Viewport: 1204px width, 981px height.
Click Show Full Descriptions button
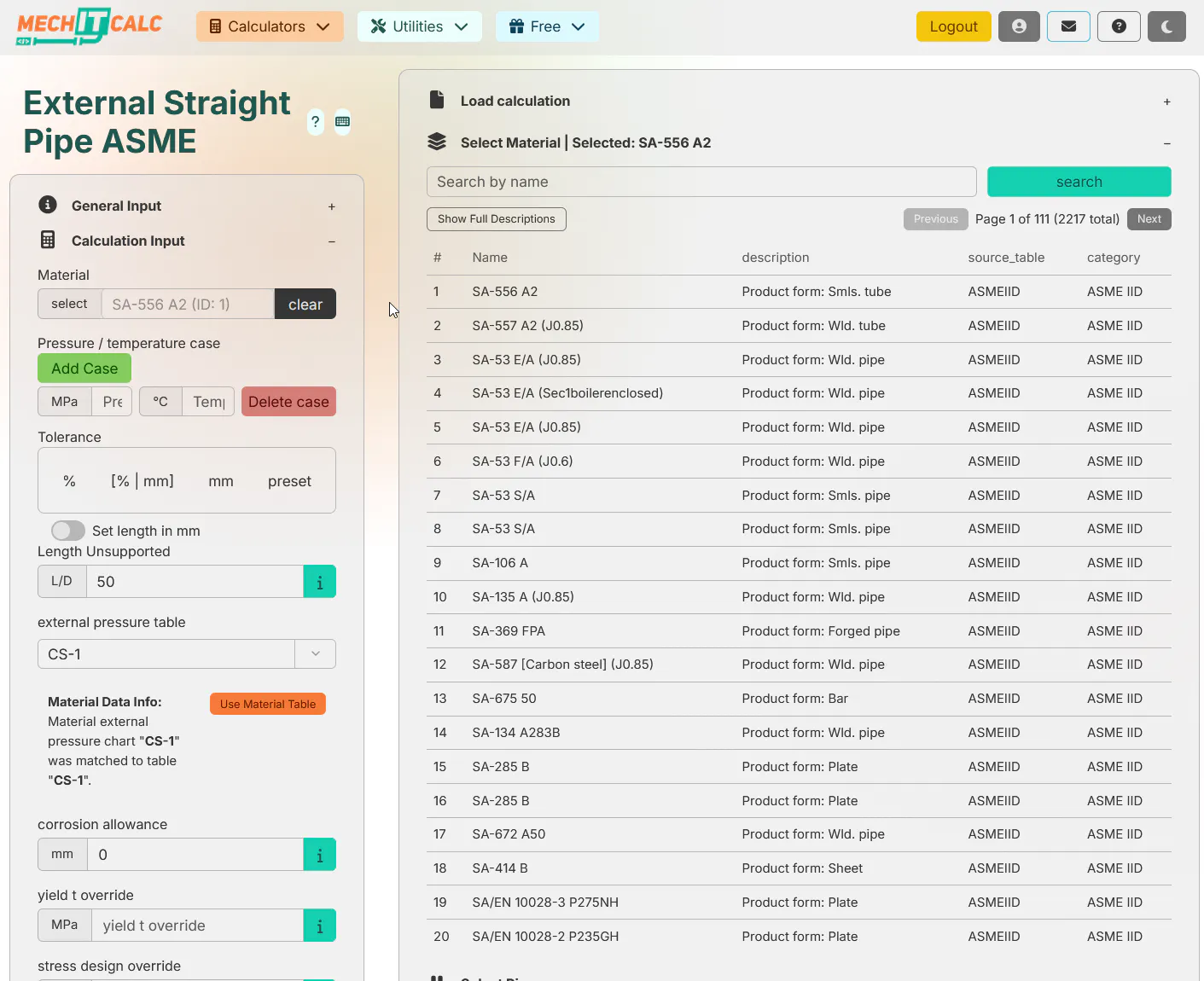coord(497,219)
